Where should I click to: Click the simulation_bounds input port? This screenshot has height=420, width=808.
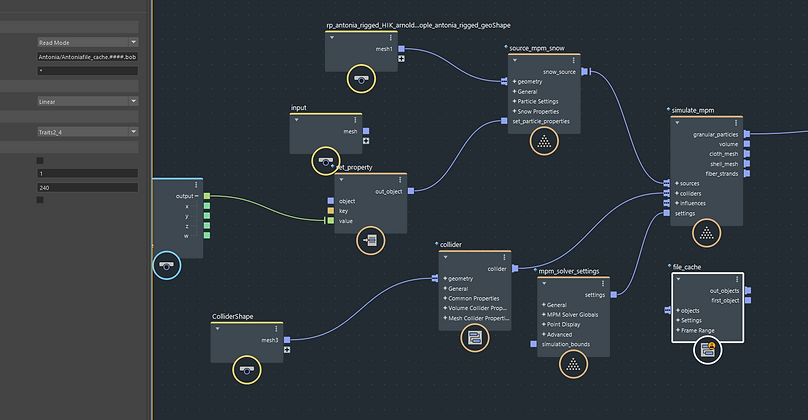pyautogui.click(x=533, y=344)
